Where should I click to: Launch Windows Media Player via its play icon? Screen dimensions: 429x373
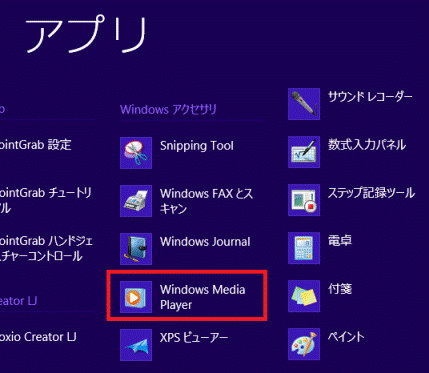[x=136, y=297]
